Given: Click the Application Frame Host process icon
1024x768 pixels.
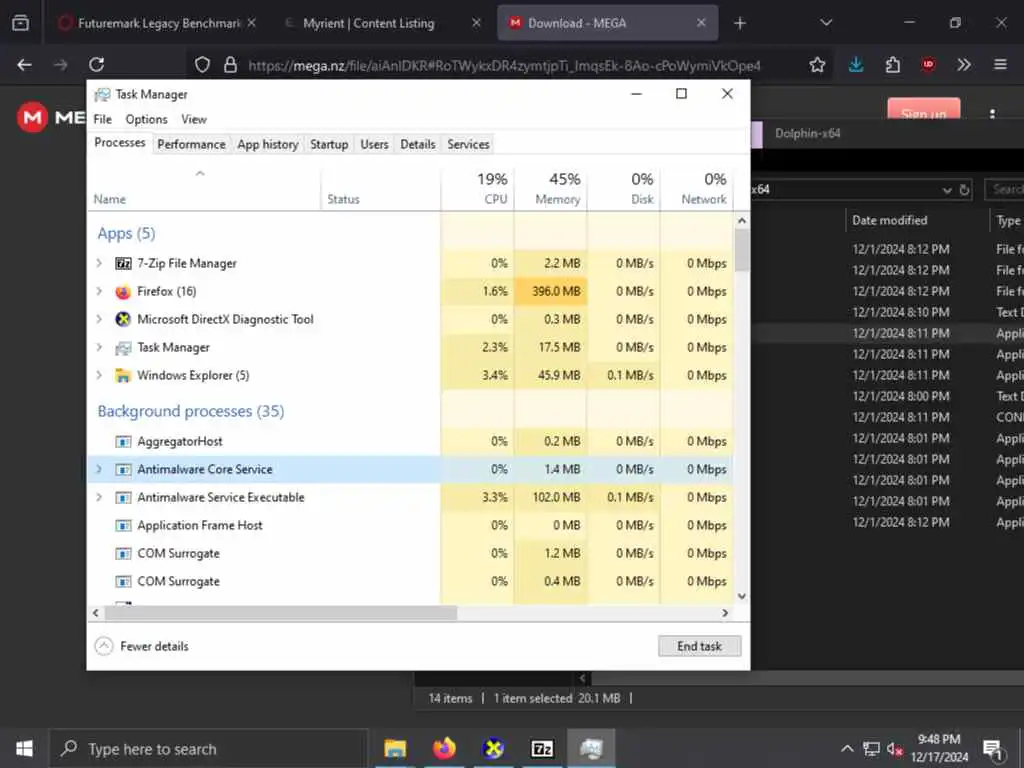Looking at the screenshot, I should point(123,526).
